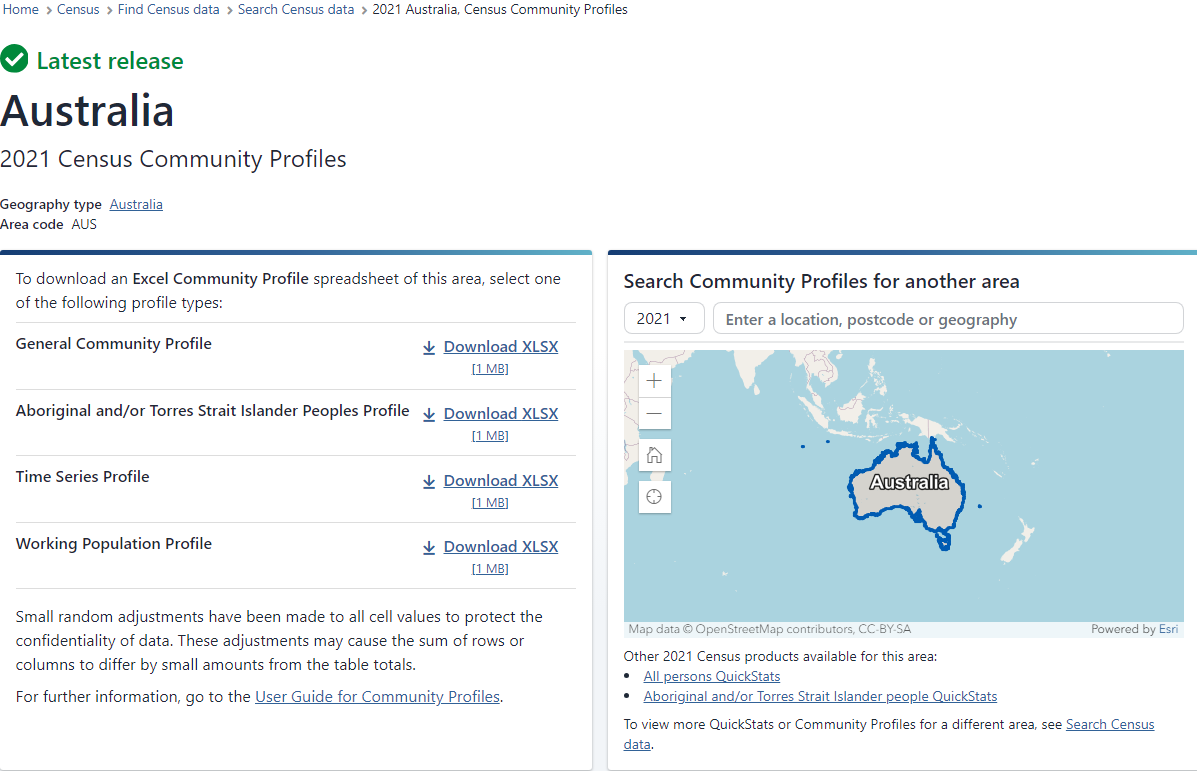
Task: Click the map zoom in plus icon
Action: click(x=654, y=381)
